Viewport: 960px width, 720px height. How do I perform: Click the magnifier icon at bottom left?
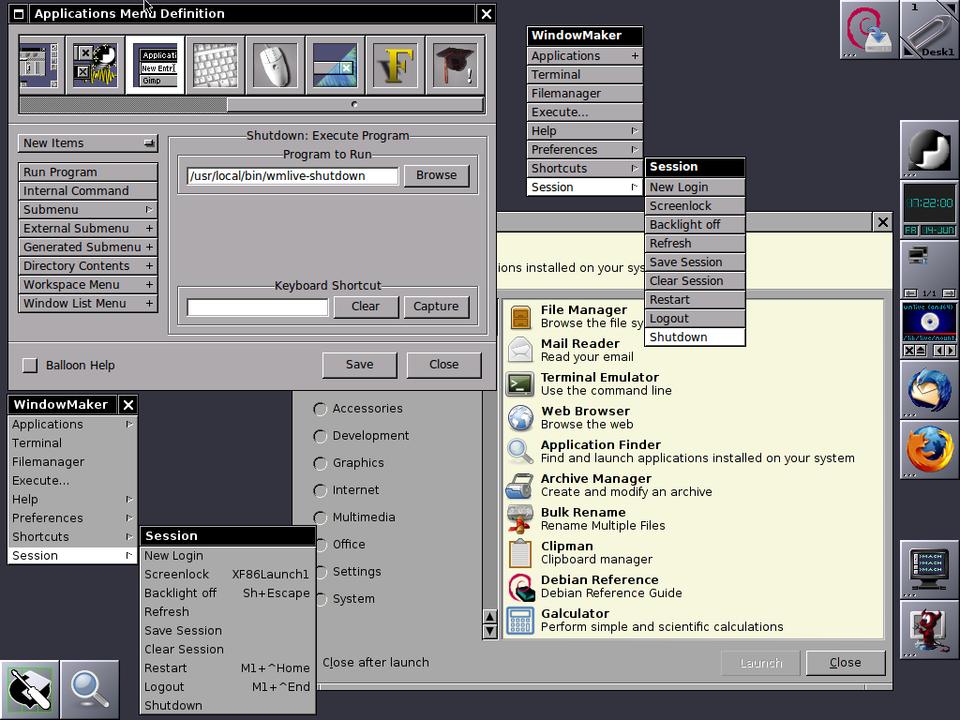[x=89, y=689]
